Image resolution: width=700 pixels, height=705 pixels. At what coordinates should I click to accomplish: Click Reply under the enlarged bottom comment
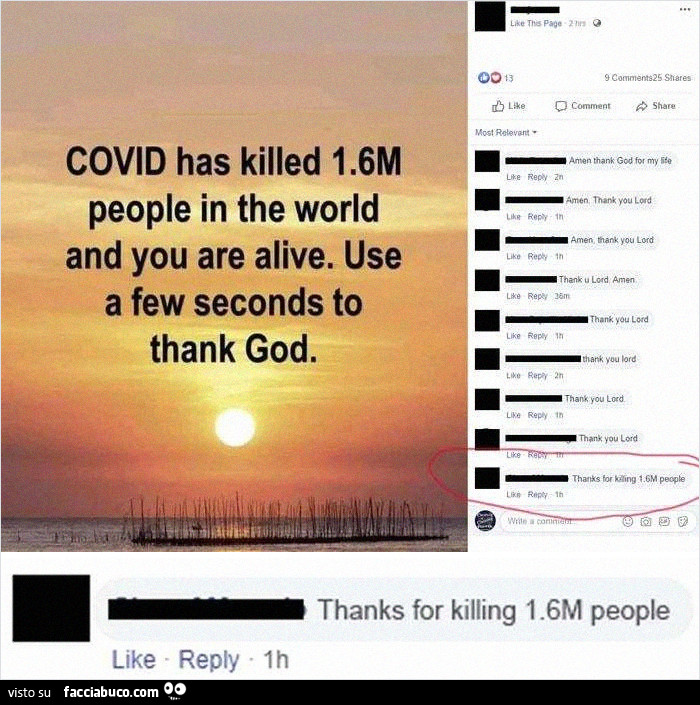209,660
